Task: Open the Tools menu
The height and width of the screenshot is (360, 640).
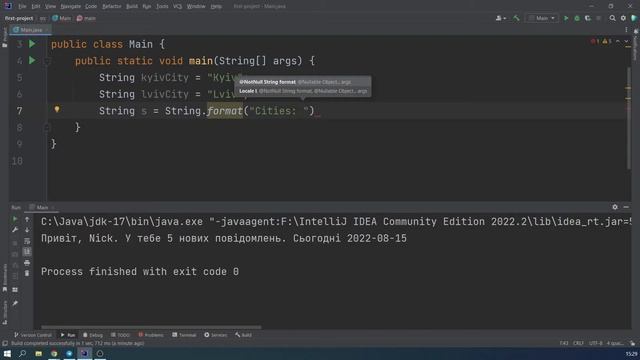Action: (162, 6)
